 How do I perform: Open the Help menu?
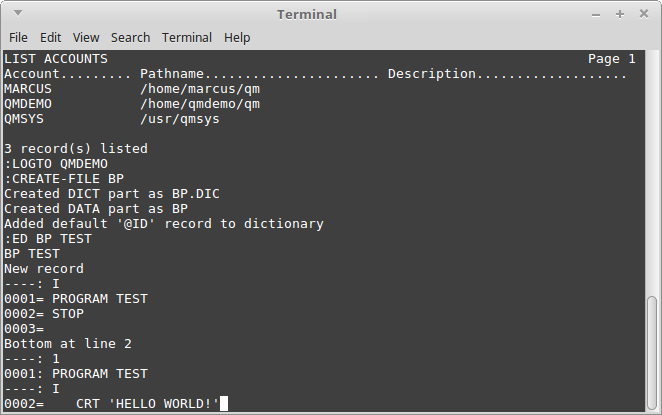[x=237, y=38]
